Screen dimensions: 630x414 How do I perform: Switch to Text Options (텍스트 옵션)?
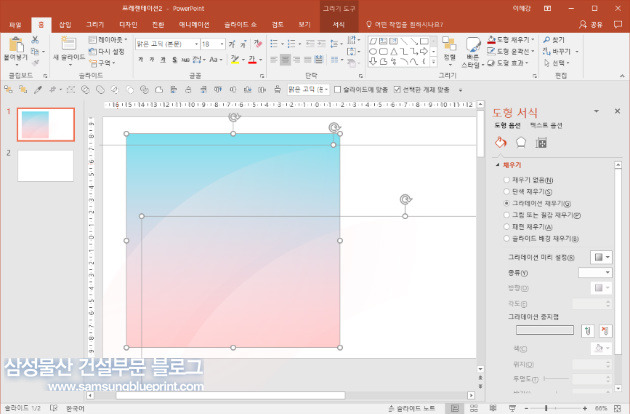546,125
